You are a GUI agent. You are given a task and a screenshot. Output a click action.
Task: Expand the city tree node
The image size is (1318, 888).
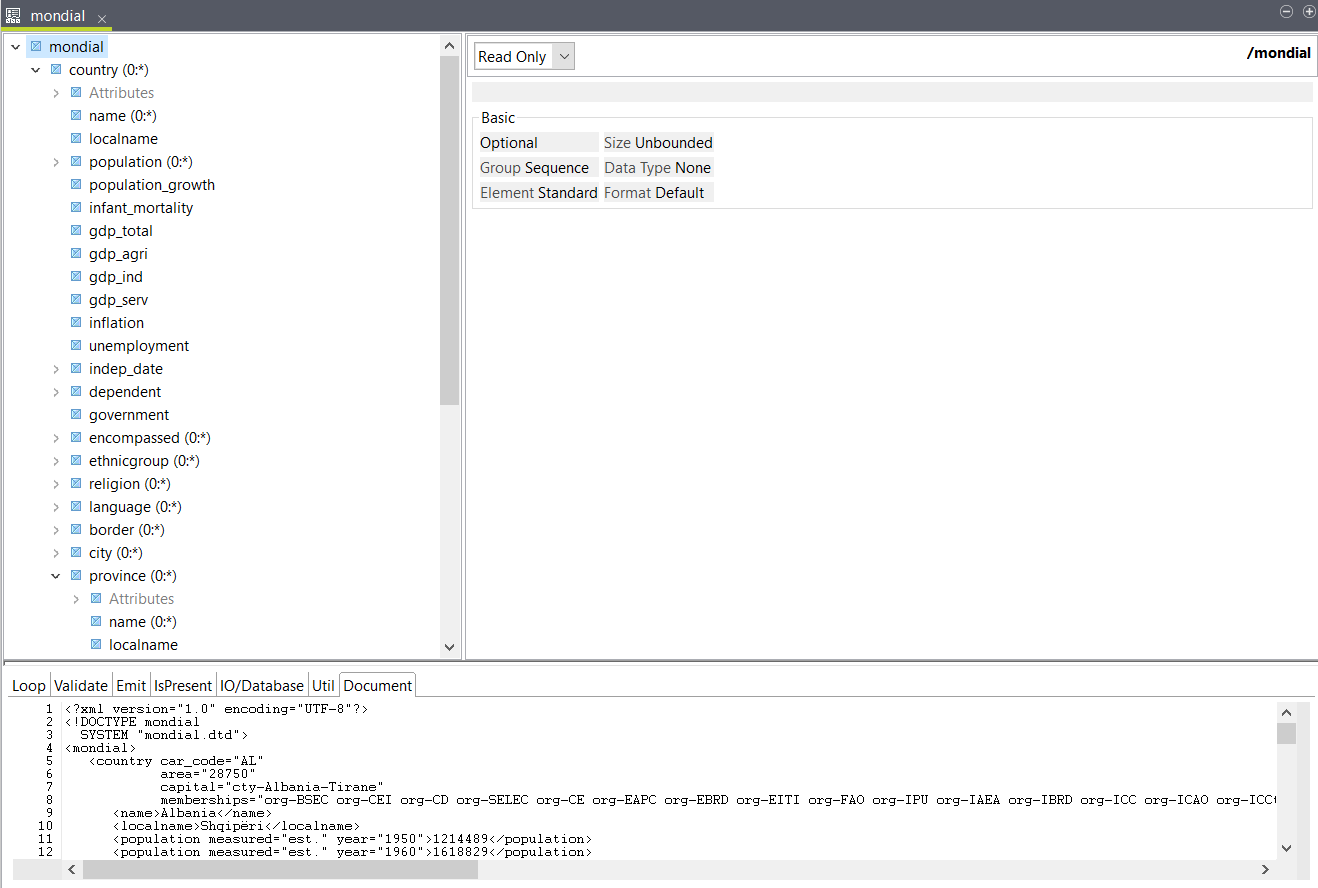pyautogui.click(x=56, y=553)
